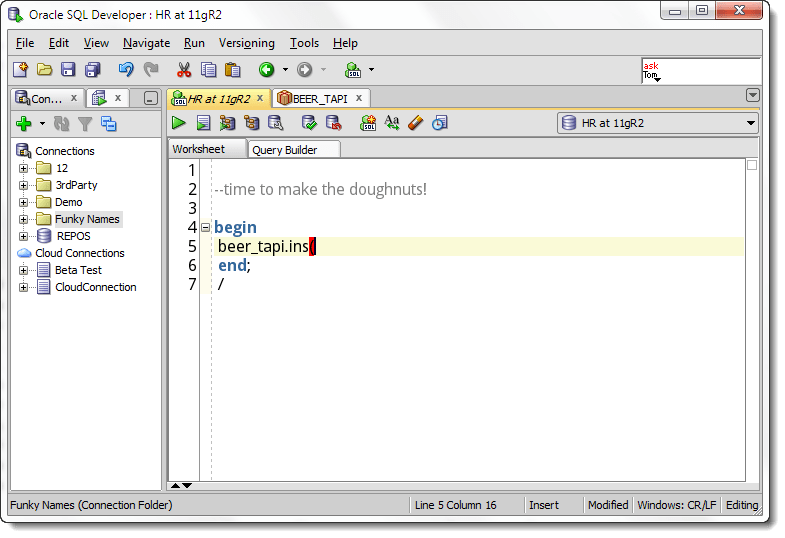The width and height of the screenshot is (785, 538).
Task: Expand the Funky Names folder node
Action: point(24,220)
